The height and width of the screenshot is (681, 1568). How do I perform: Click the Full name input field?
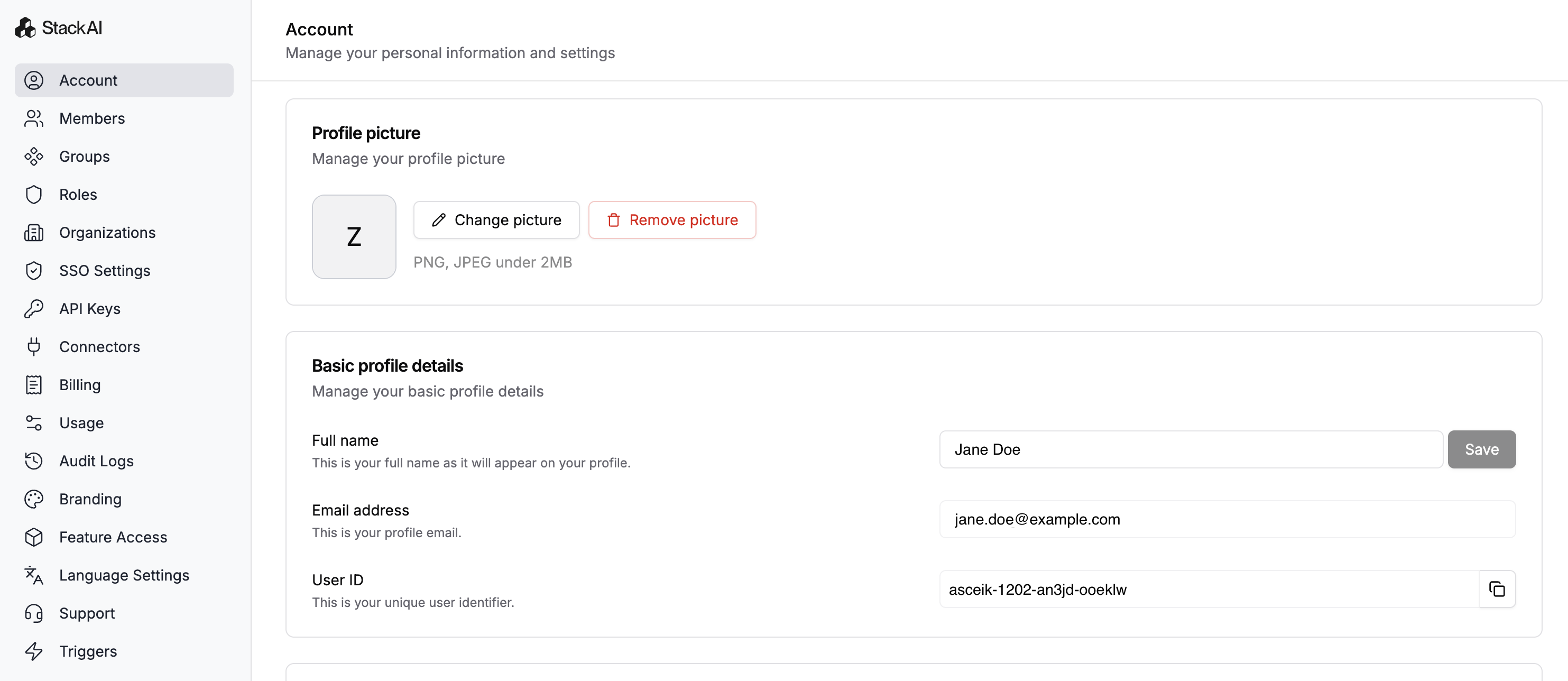coord(1190,449)
